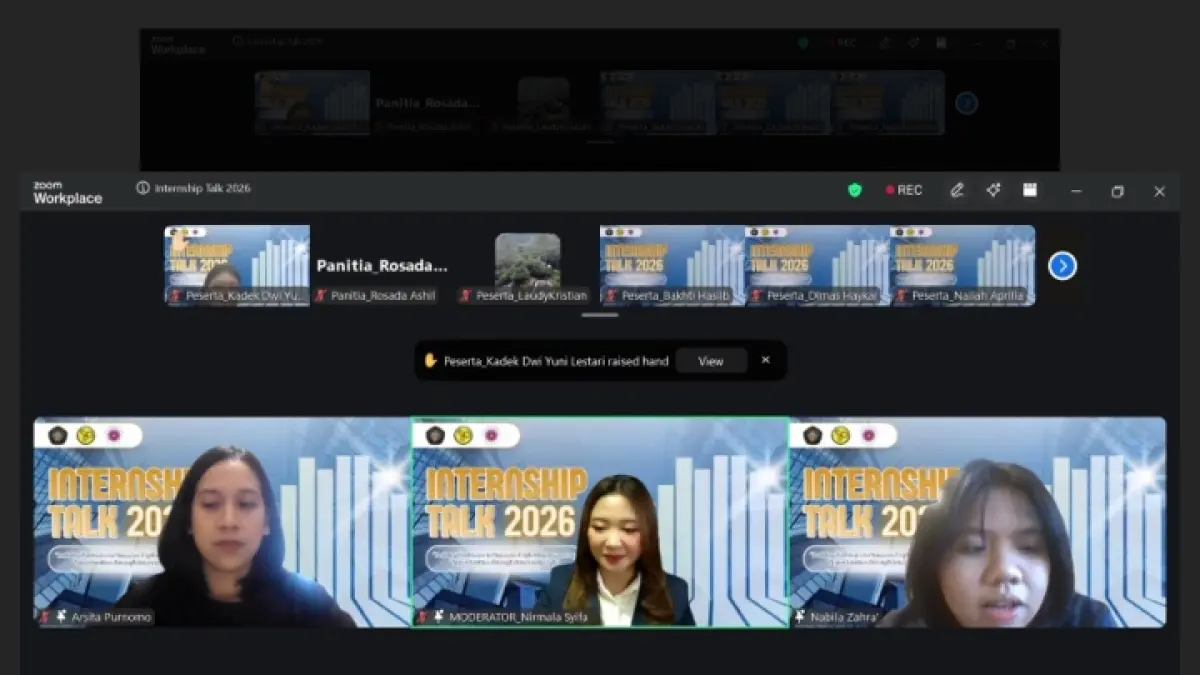The height and width of the screenshot is (675, 1200).
Task: Click next arrow in the background Zoom window
Action: 966,103
